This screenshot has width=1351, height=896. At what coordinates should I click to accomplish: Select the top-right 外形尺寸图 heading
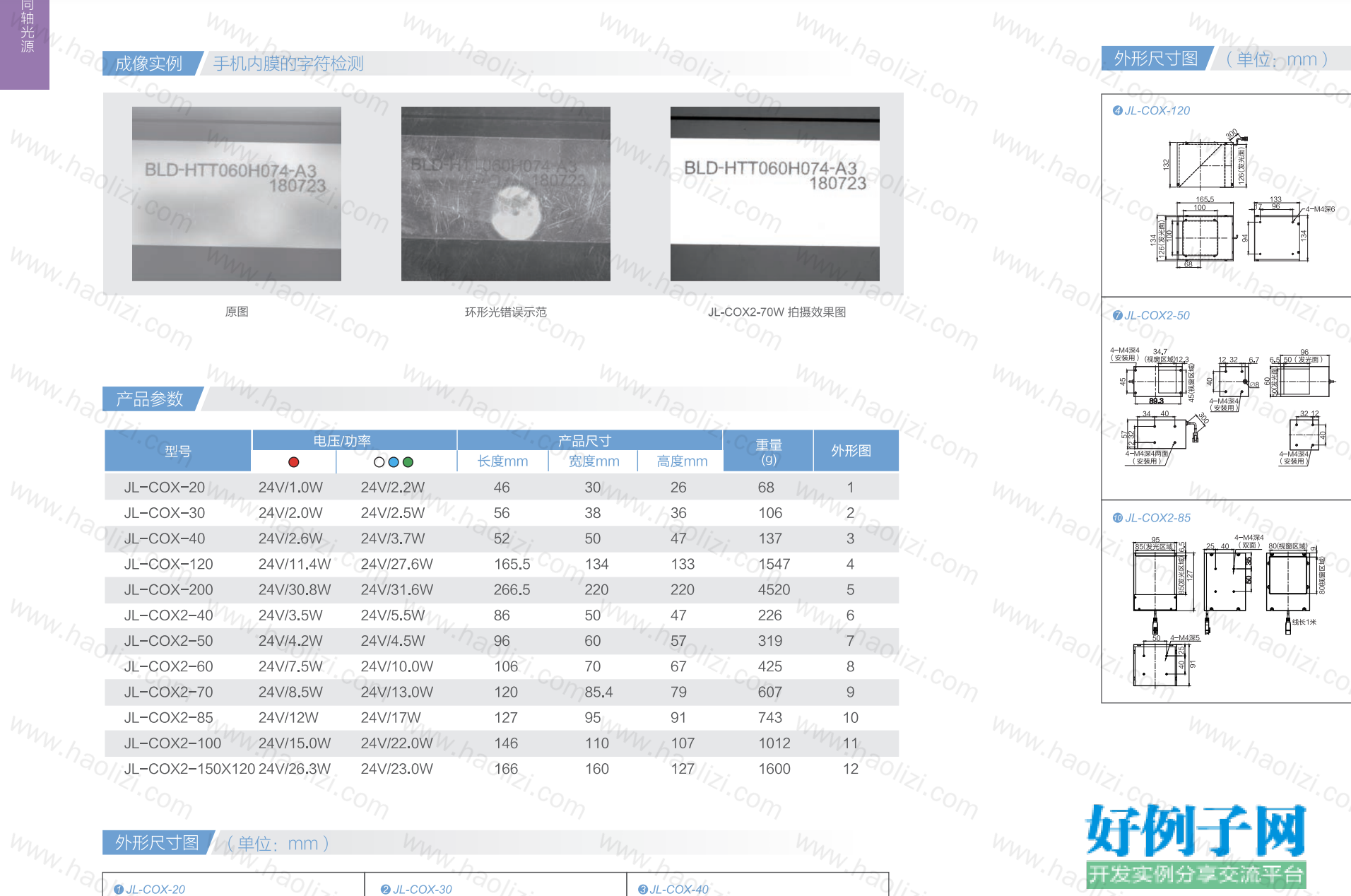tap(1156, 58)
